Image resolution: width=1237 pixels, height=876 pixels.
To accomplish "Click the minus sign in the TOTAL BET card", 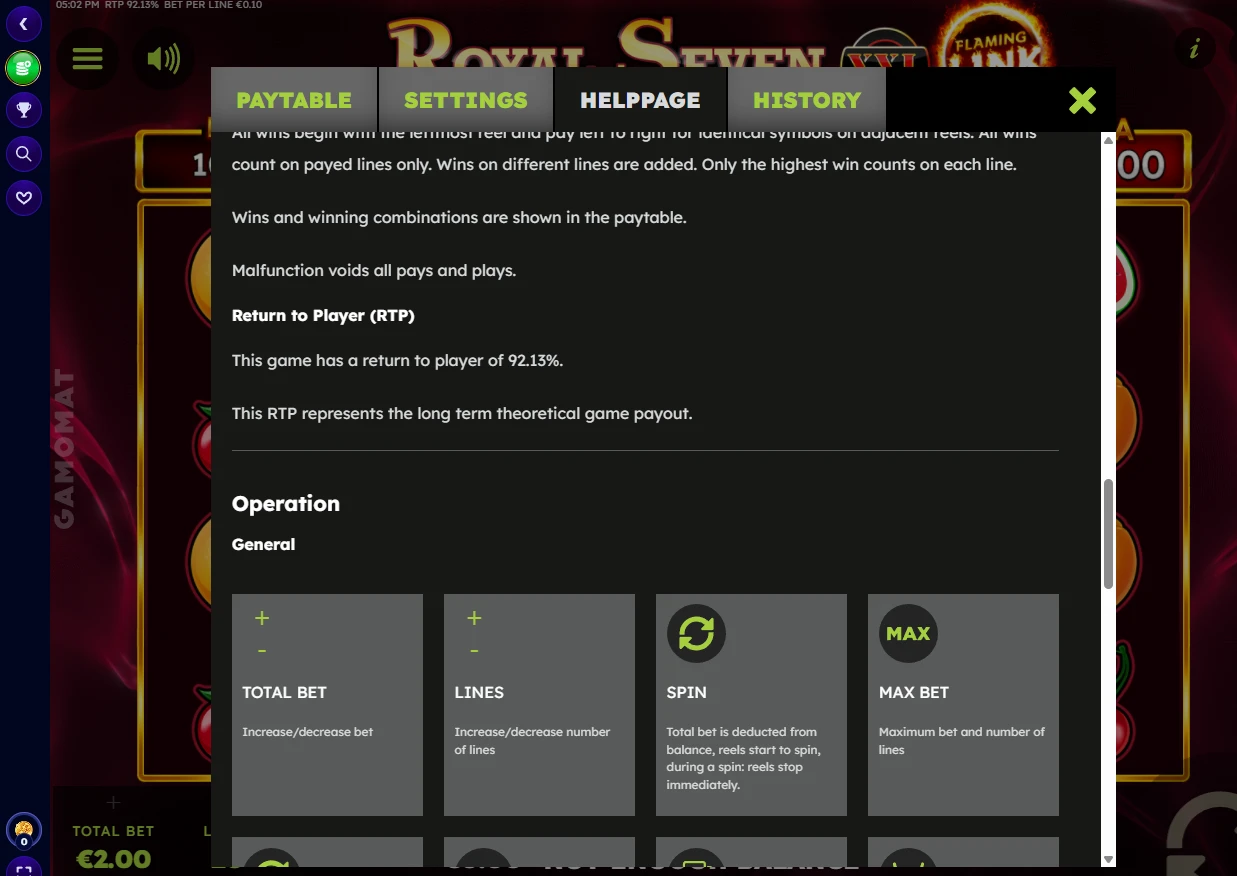I will coord(262,651).
